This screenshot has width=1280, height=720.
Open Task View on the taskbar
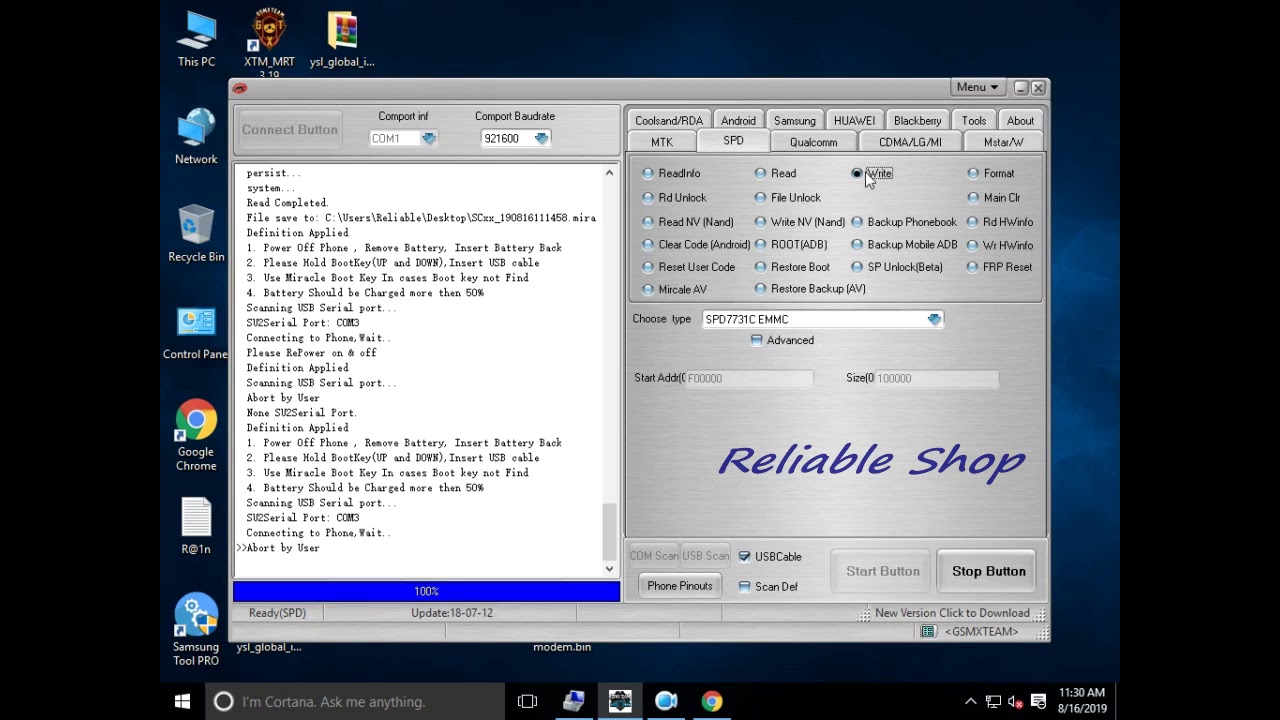coord(527,702)
